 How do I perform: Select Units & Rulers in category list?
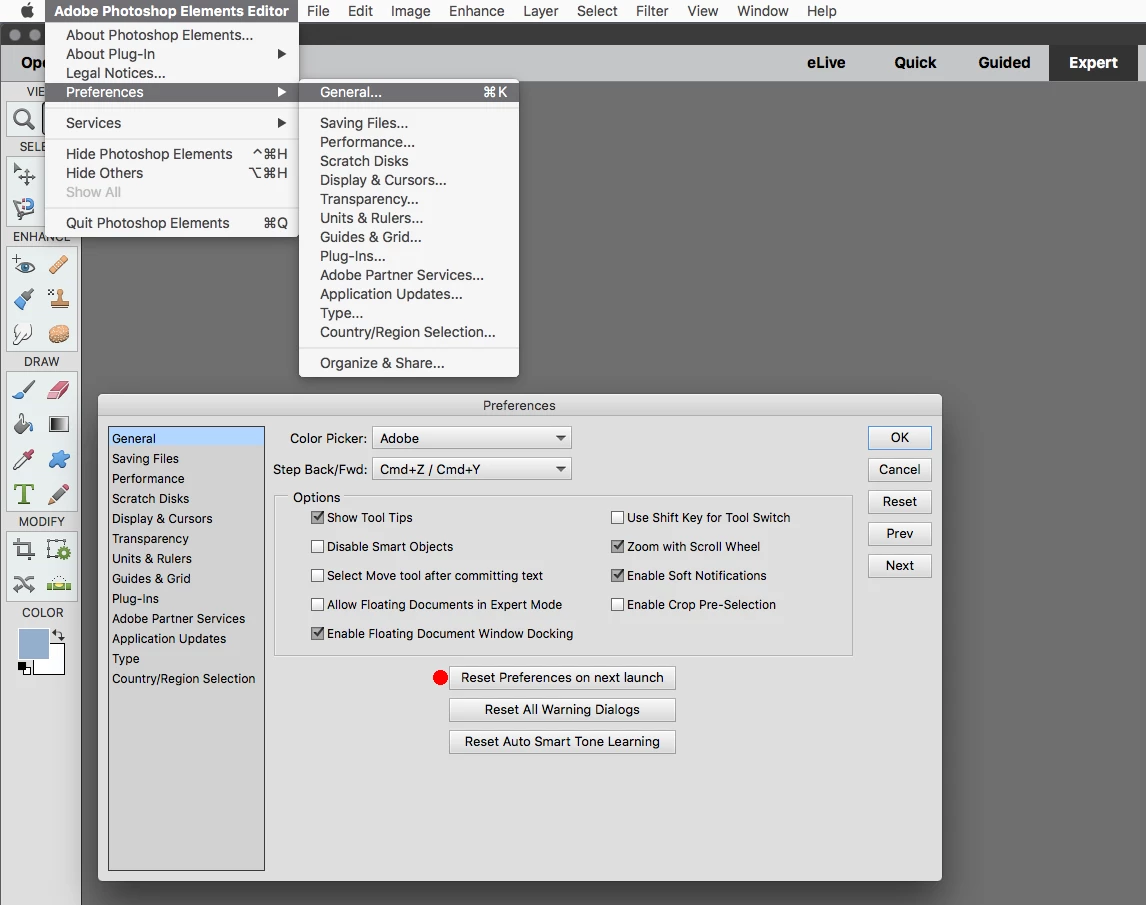[x=186, y=558]
